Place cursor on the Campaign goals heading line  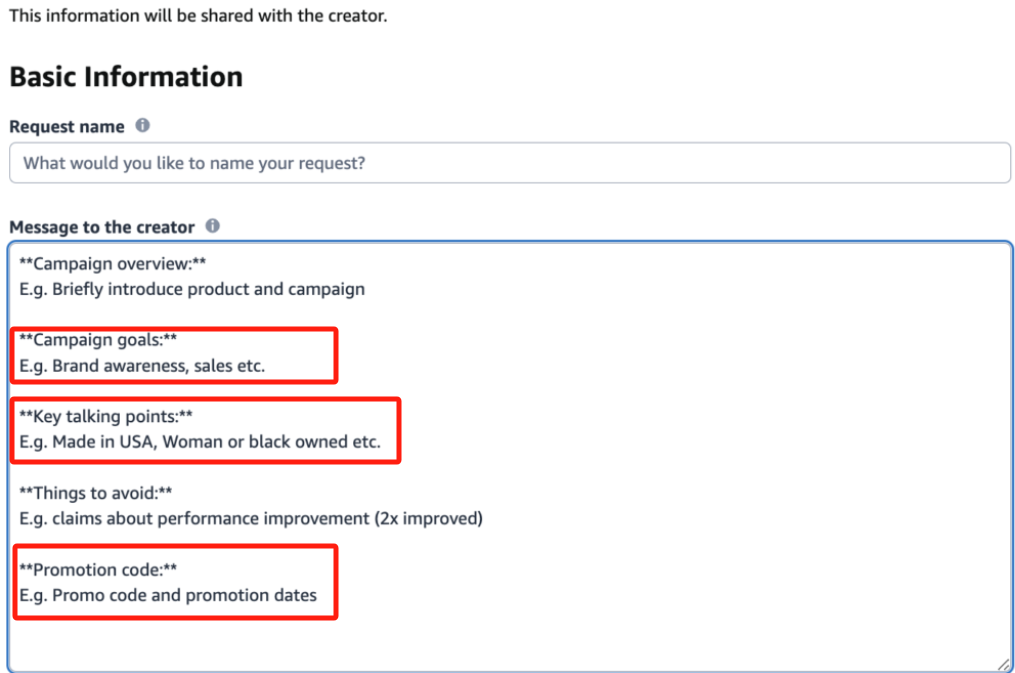coord(98,340)
